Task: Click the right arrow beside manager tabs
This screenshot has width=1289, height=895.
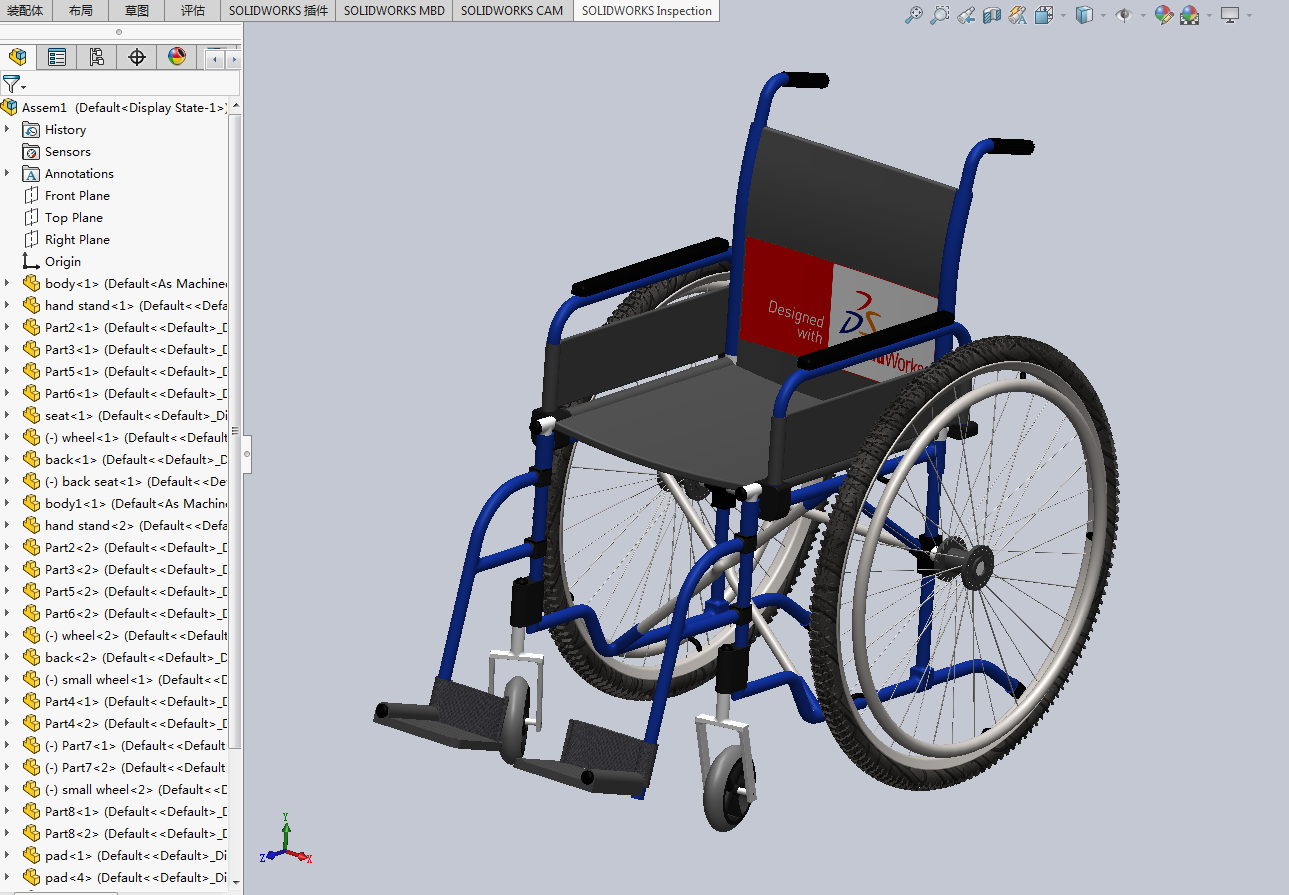Action: pos(233,60)
